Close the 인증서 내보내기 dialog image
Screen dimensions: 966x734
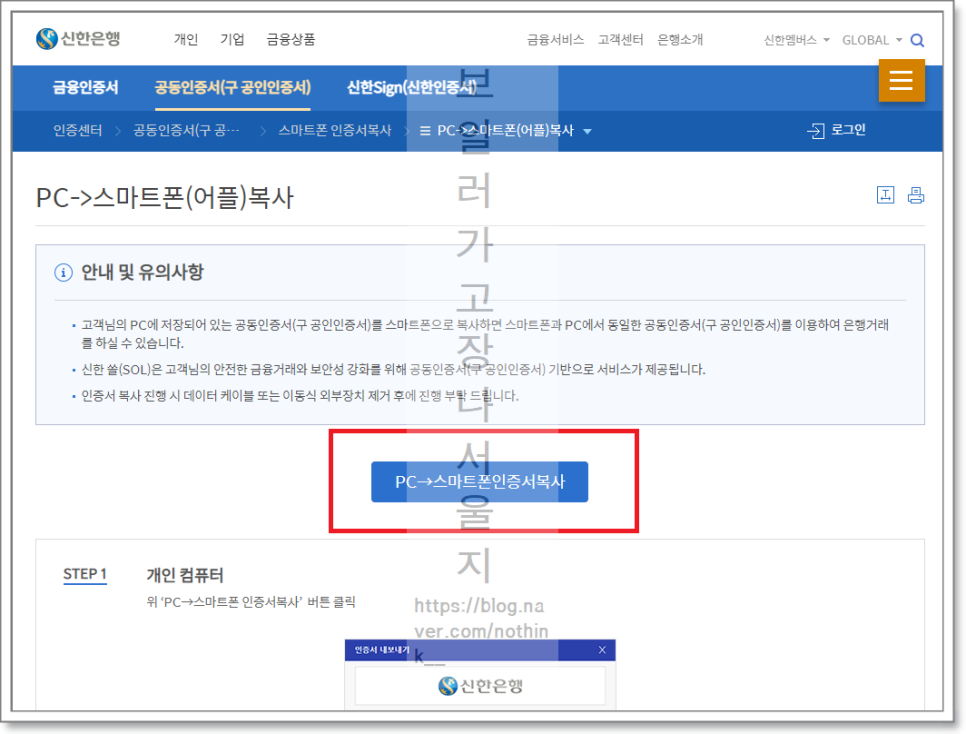coord(602,650)
